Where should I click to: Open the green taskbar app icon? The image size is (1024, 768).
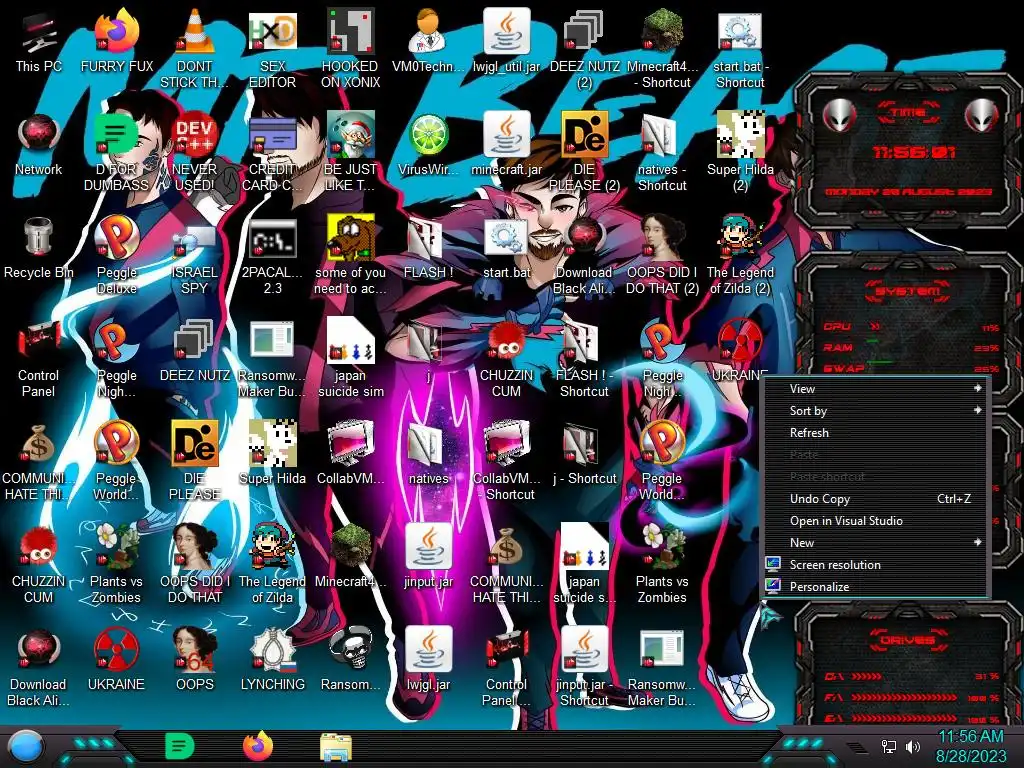tap(179, 746)
